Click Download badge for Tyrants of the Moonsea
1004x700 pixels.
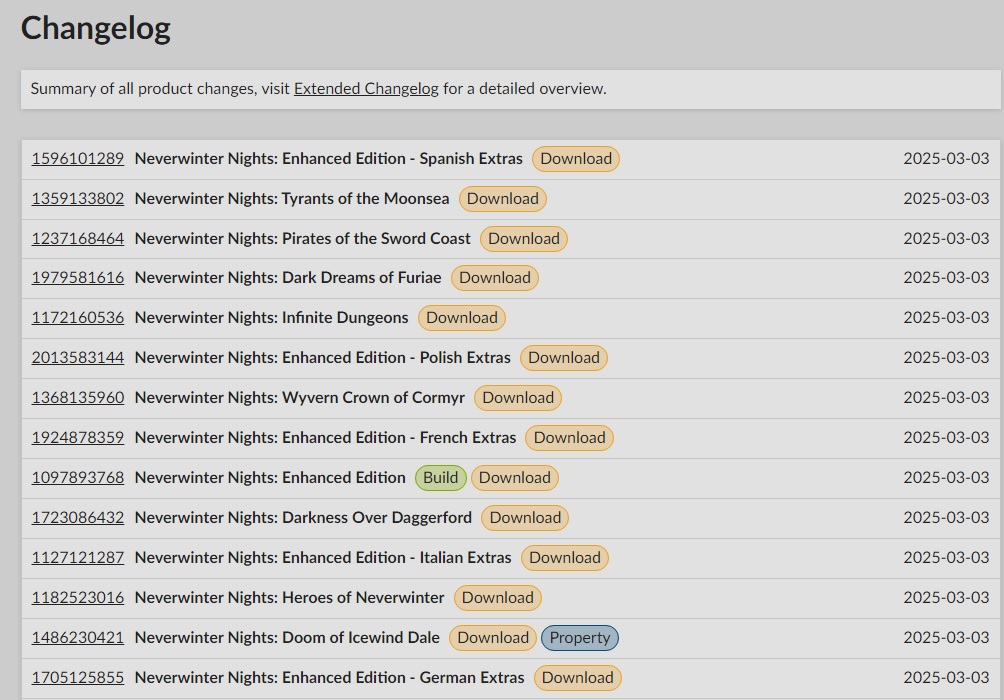(x=503, y=199)
